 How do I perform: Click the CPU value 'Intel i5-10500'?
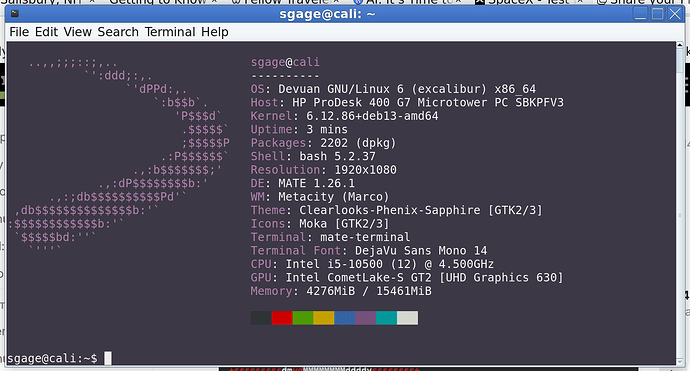[334, 264]
